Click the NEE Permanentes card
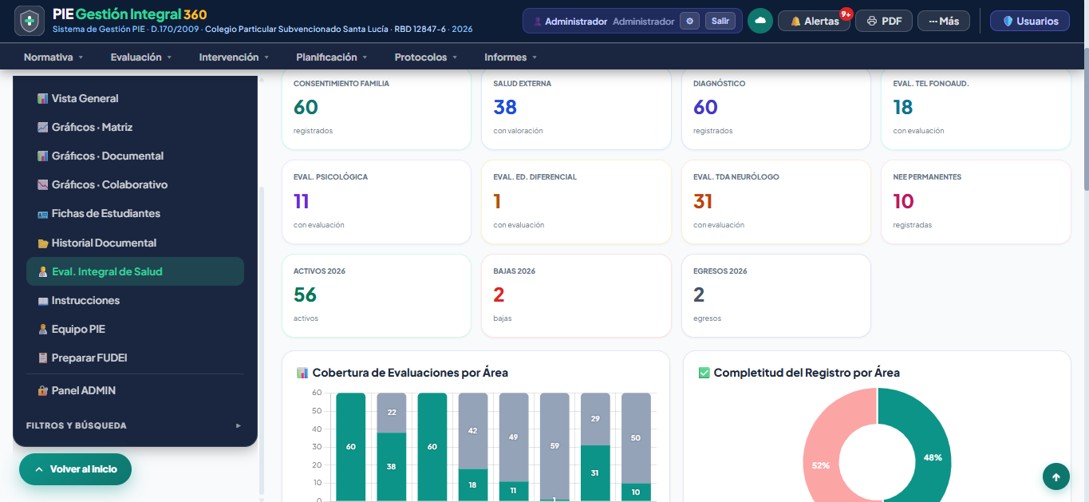Screen dimensions: 1089x502 point(976,202)
